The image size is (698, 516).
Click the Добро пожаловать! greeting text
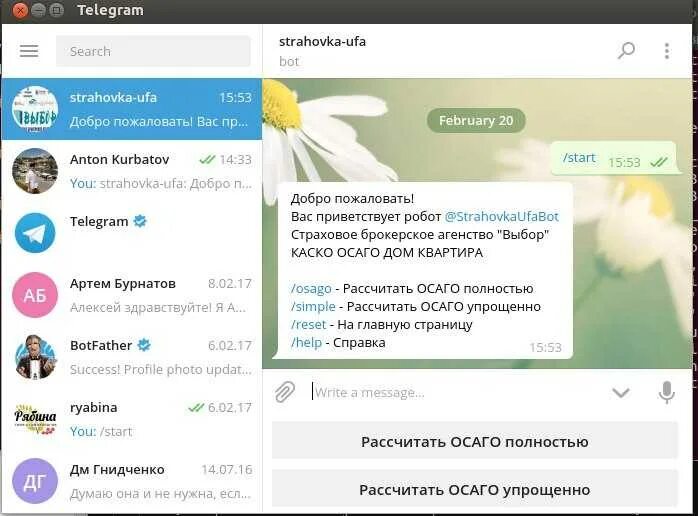[x=352, y=199]
